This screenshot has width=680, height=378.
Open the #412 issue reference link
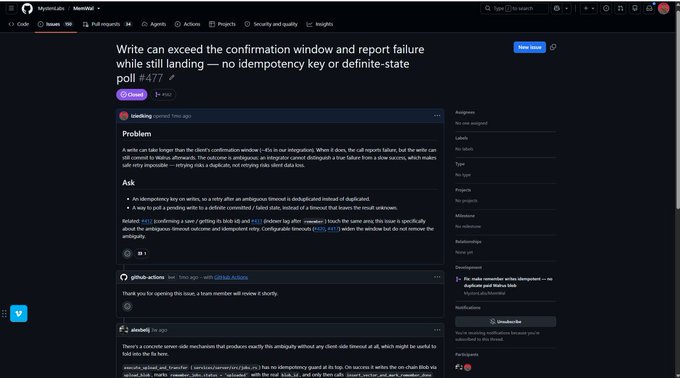pos(147,221)
